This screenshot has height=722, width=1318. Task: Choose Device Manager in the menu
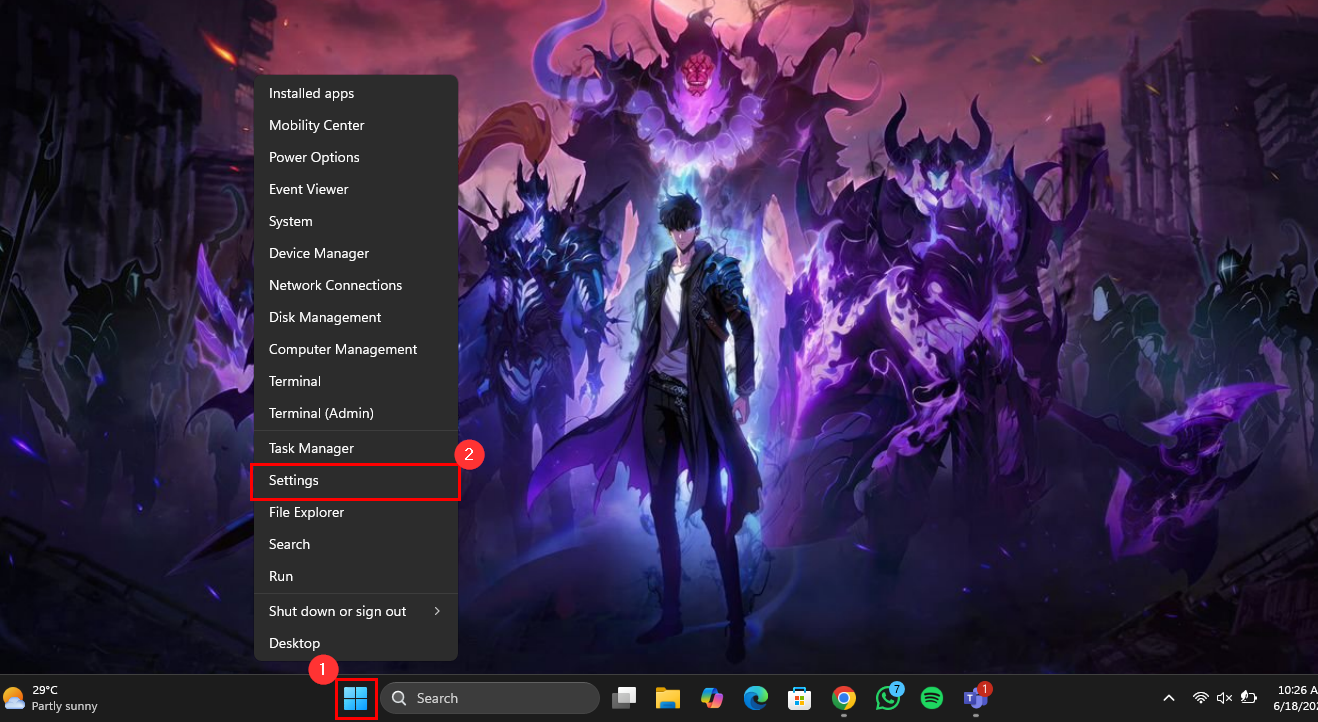tap(319, 254)
